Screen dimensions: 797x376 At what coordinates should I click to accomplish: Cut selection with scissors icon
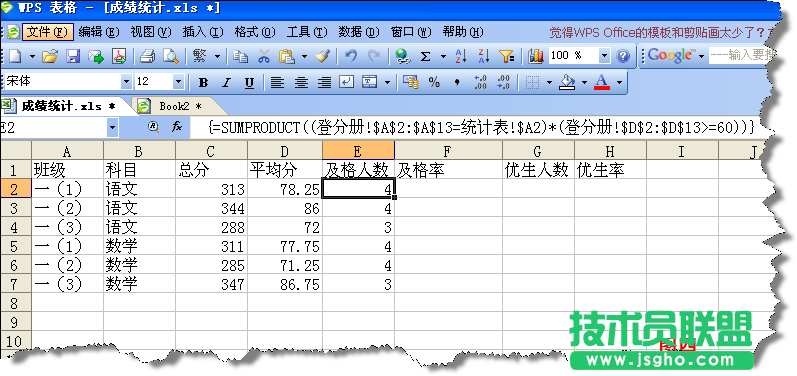tap(263, 56)
